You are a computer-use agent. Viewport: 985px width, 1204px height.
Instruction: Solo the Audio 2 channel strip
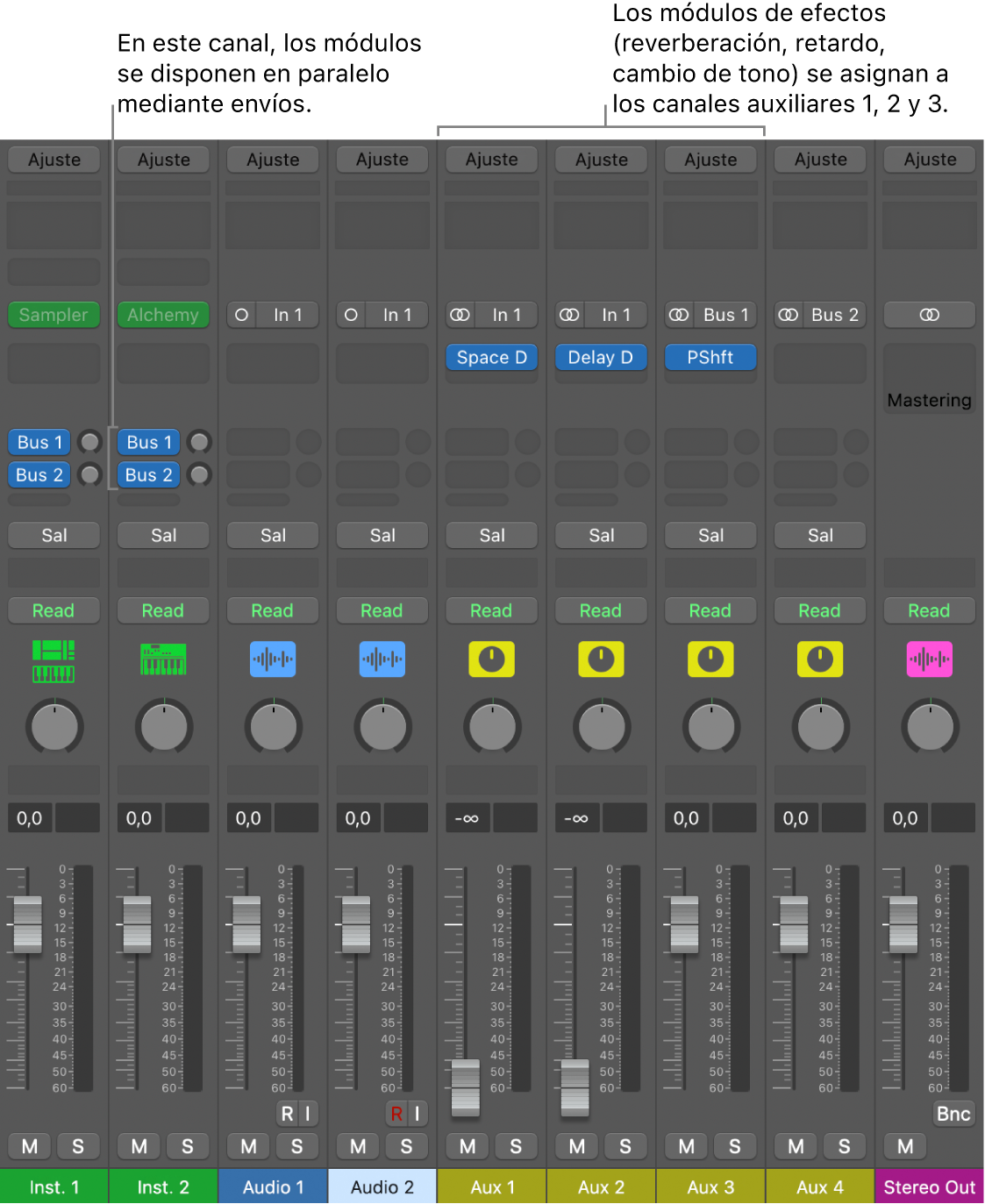(x=406, y=1146)
